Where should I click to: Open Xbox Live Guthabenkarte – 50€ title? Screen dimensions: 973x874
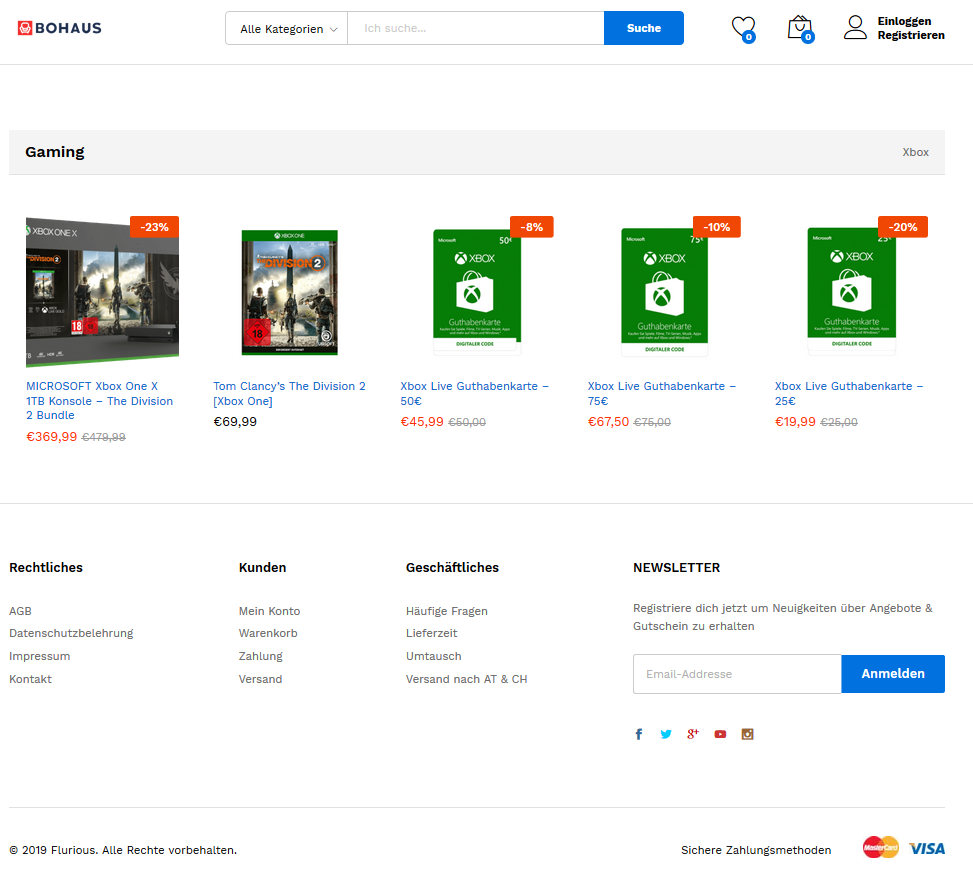coord(475,394)
